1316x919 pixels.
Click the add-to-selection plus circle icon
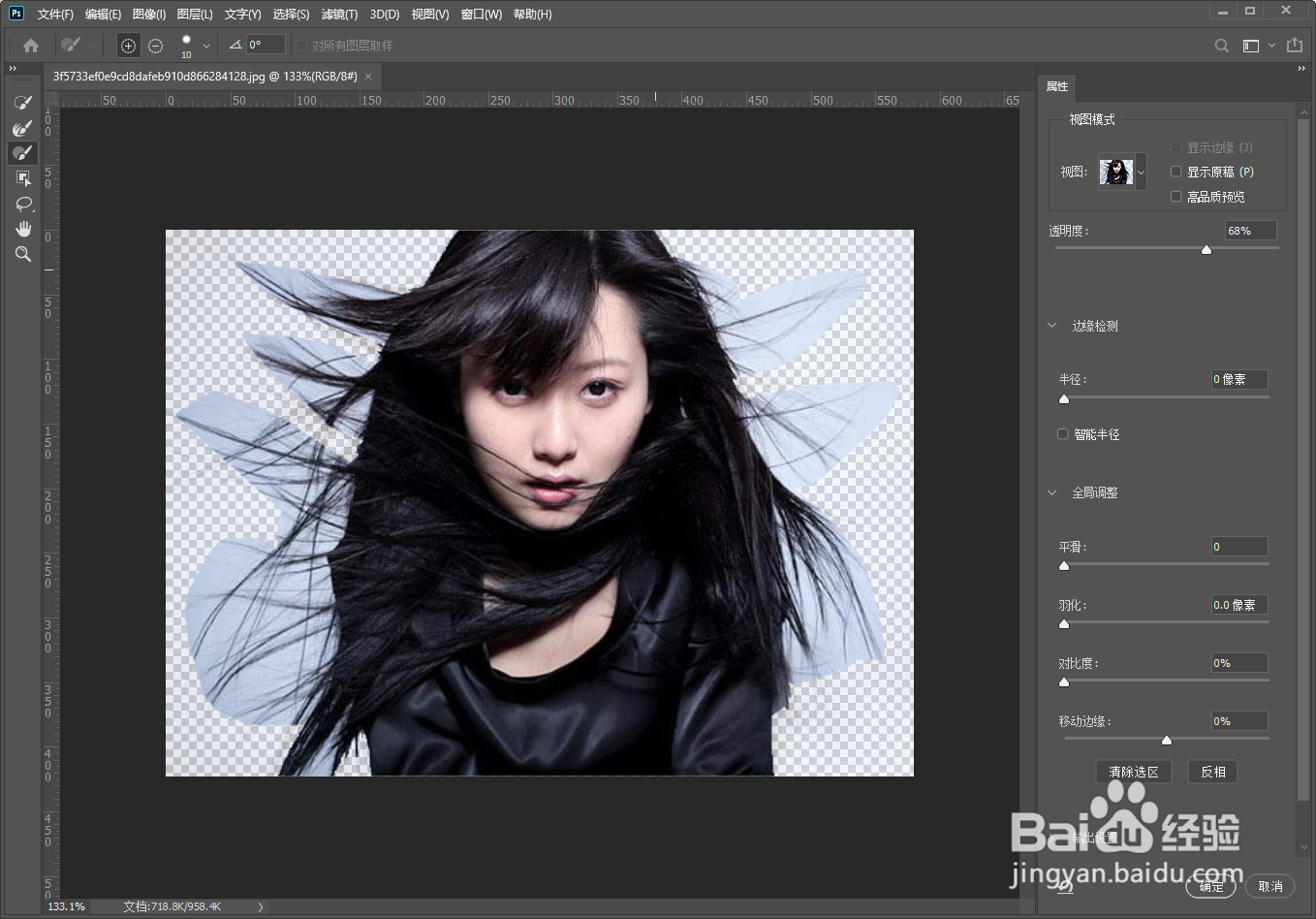click(x=128, y=46)
